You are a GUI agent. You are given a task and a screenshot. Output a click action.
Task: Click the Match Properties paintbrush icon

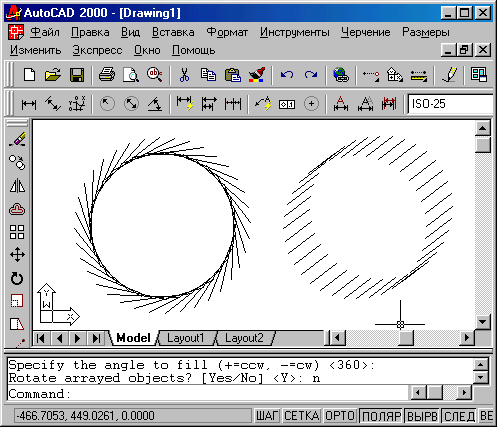click(x=257, y=75)
